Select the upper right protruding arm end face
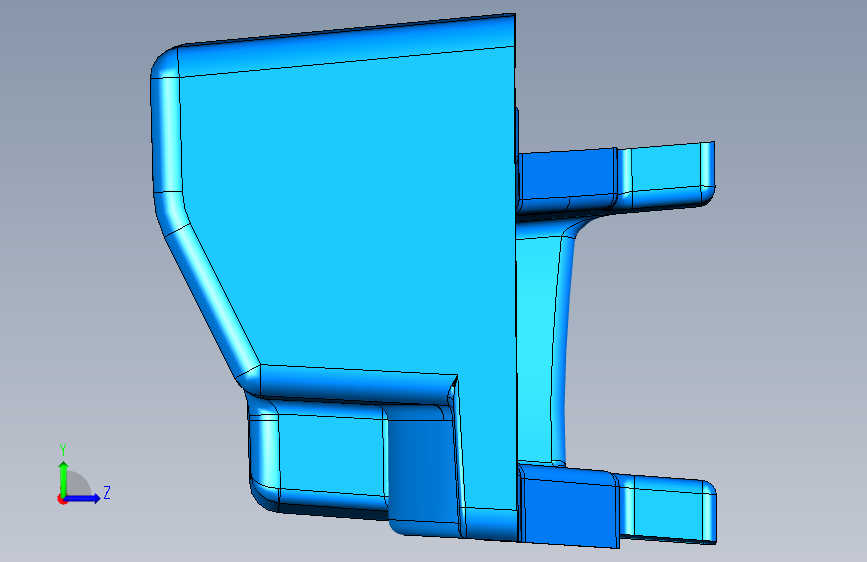The width and height of the screenshot is (867, 562). pos(666,169)
